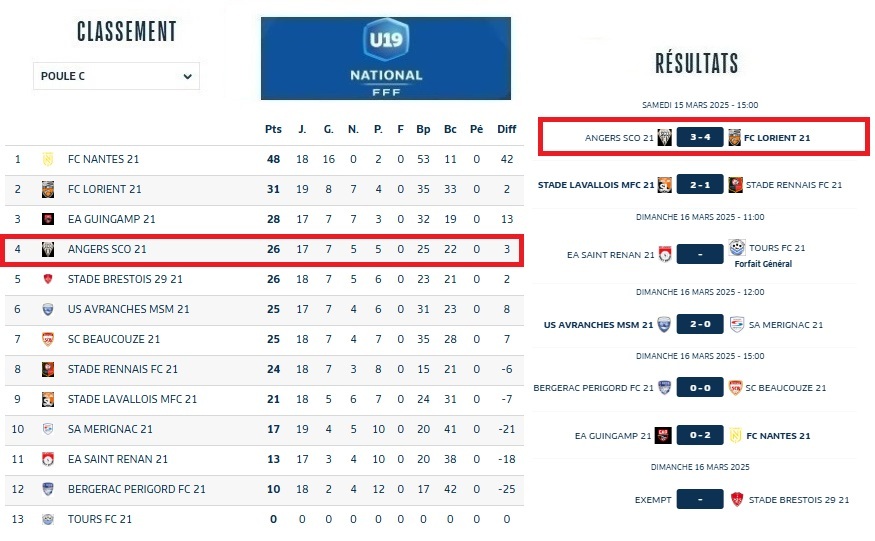The width and height of the screenshot is (875, 541).
Task: Open Angers SCO vs FC Lorient 3-4 score
Action: [x=700, y=138]
